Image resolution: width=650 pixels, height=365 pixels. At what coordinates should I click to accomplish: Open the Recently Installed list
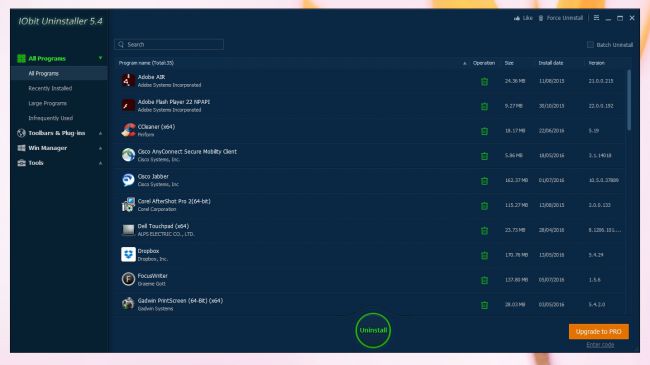pyautogui.click(x=50, y=88)
